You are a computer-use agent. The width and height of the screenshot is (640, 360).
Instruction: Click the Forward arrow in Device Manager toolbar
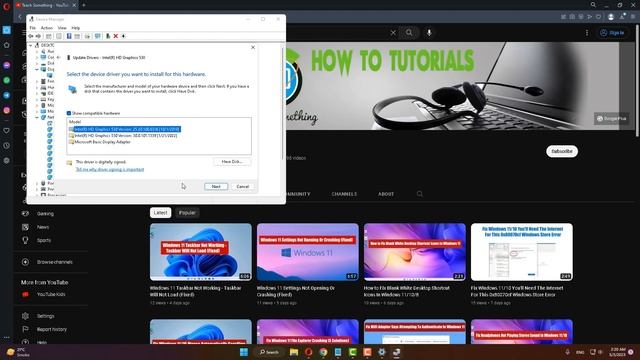click(x=38, y=36)
